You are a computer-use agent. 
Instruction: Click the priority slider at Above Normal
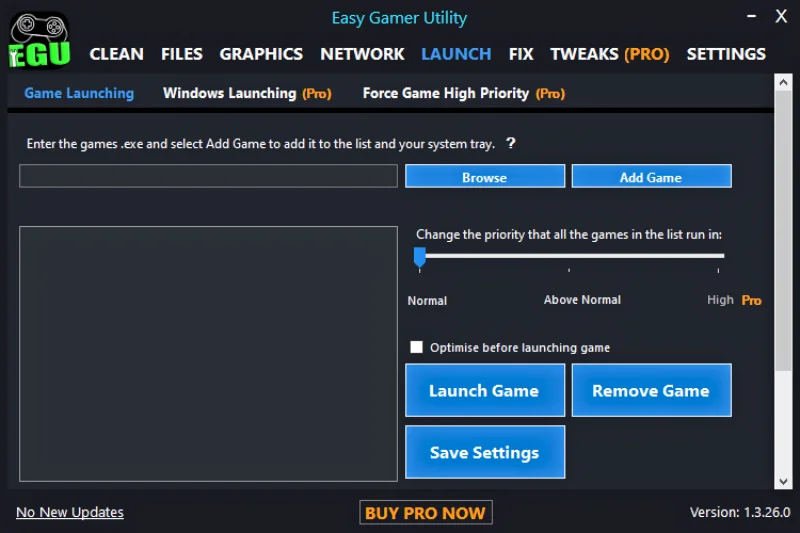(569, 256)
